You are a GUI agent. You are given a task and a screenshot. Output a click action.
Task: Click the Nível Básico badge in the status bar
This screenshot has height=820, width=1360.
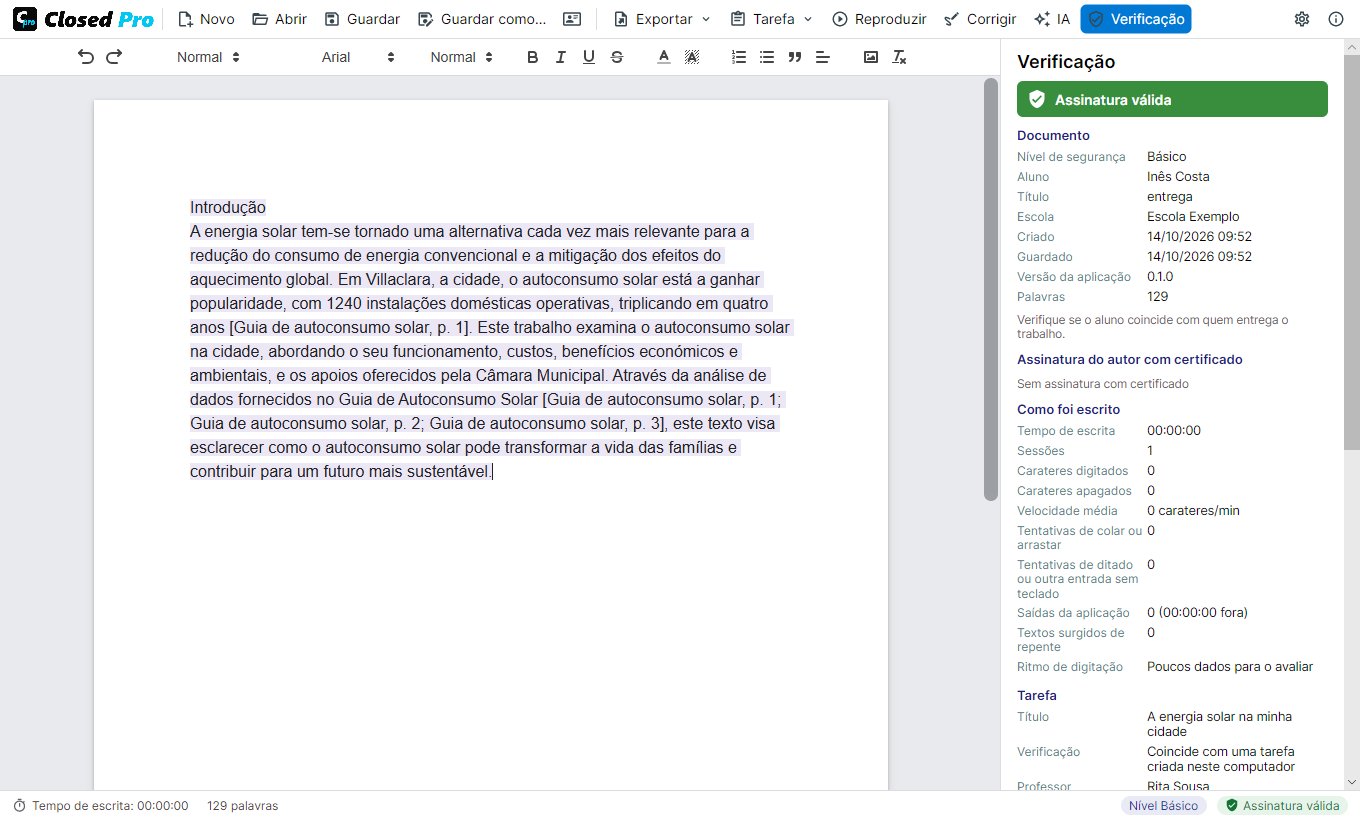point(1164,805)
